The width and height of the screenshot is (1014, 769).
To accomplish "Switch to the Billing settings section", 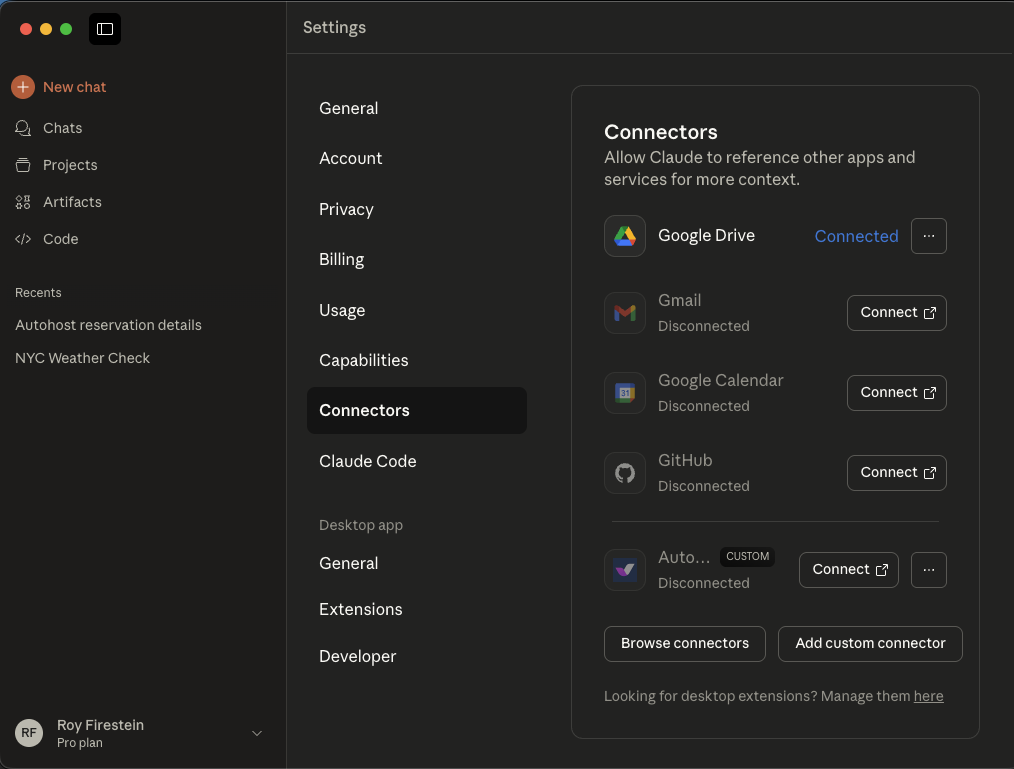I will click(341, 259).
